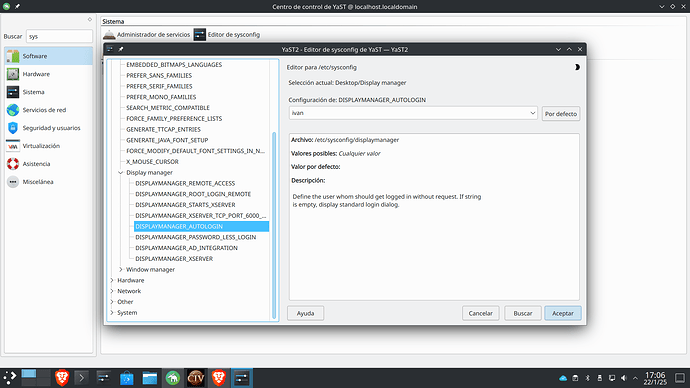Image resolution: width=690 pixels, height=388 pixels.
Task: Click the Aceptar button
Action: pos(563,313)
